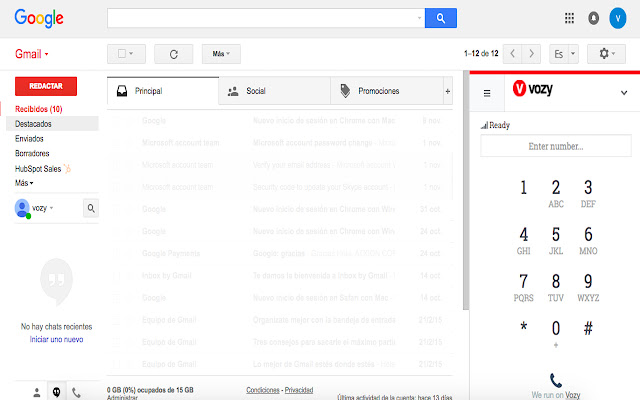Screen dimensions: 640x400
Task: Open Recibidos (10) folder
Action: coord(39,109)
